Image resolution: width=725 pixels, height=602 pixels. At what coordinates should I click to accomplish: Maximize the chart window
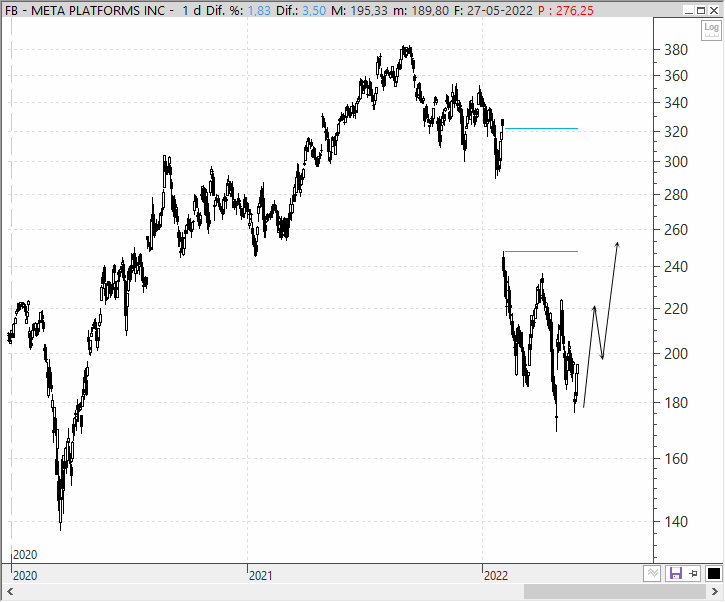pos(701,10)
